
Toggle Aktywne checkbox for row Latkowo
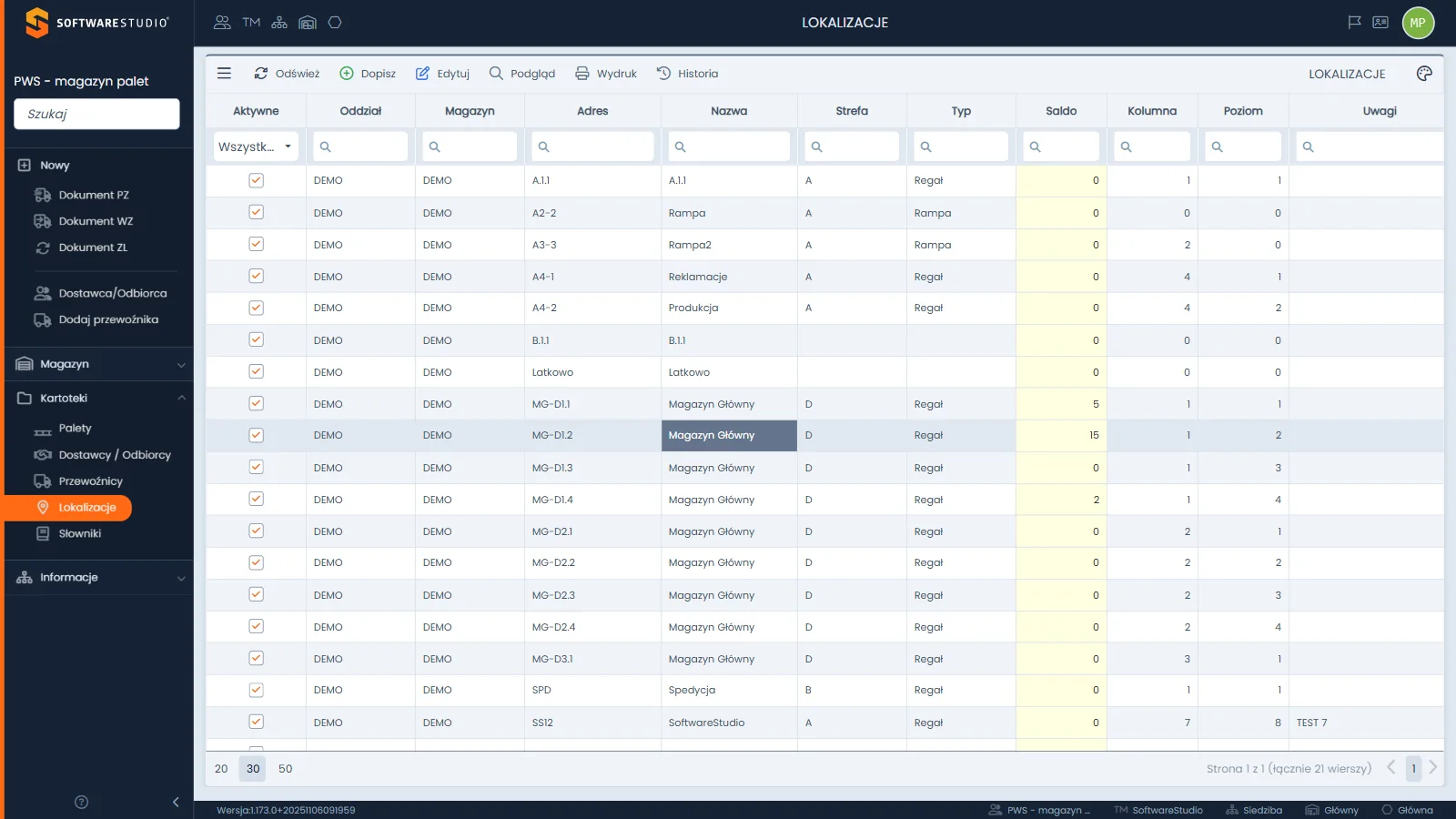pos(257,371)
